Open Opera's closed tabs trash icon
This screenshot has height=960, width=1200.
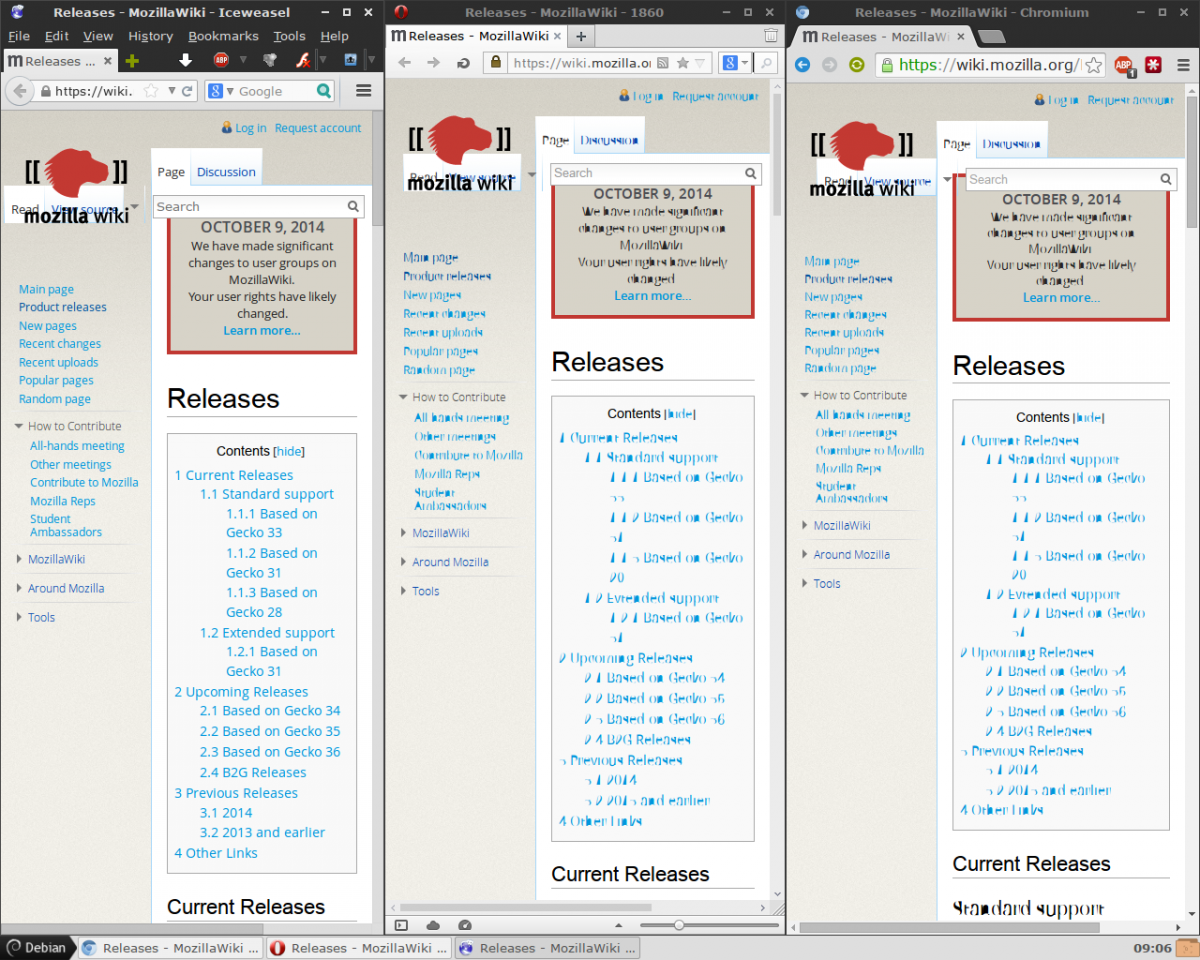pyautogui.click(x=770, y=35)
